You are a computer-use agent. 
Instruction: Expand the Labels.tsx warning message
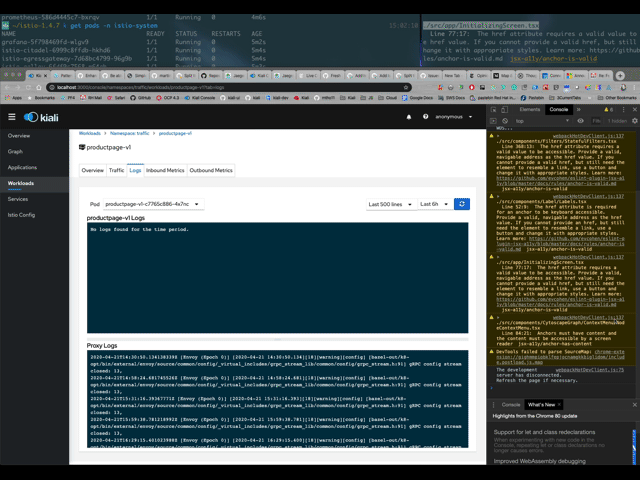pyautogui.click(x=498, y=196)
